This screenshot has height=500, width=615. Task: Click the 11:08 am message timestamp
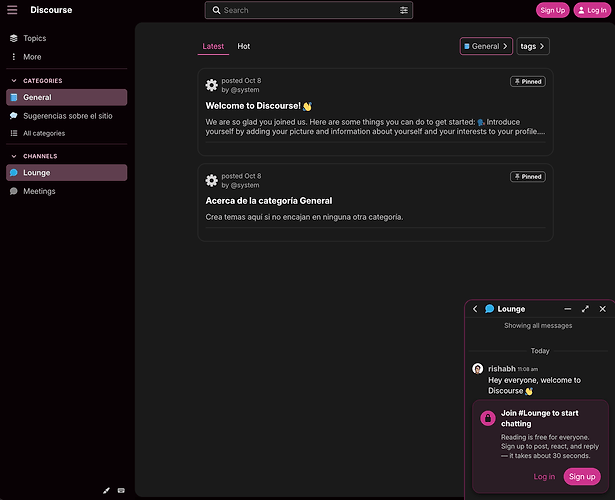coord(528,369)
